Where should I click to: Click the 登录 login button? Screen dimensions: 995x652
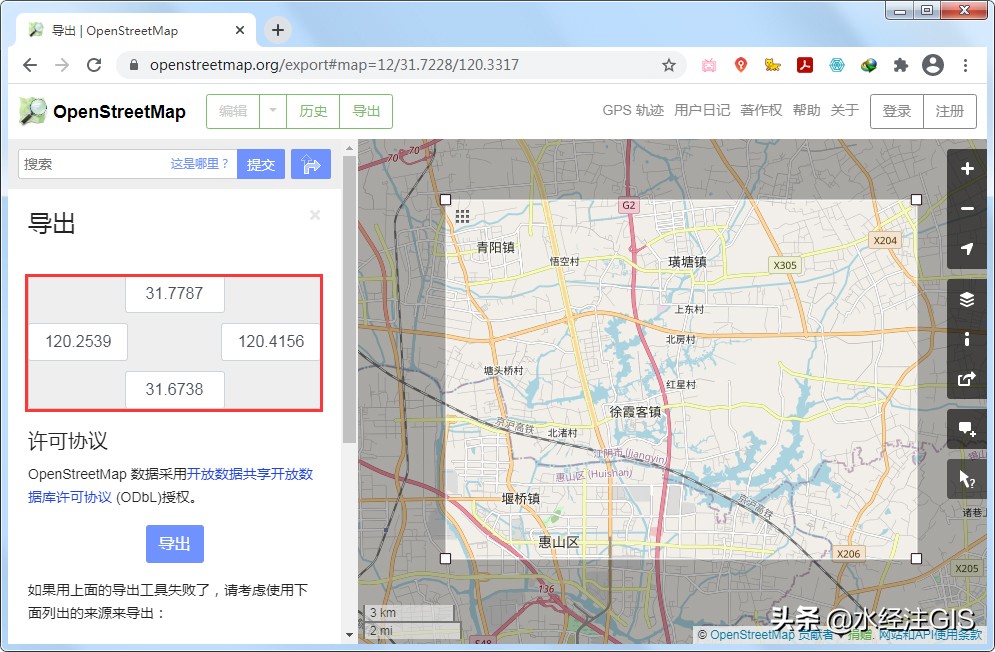click(897, 111)
